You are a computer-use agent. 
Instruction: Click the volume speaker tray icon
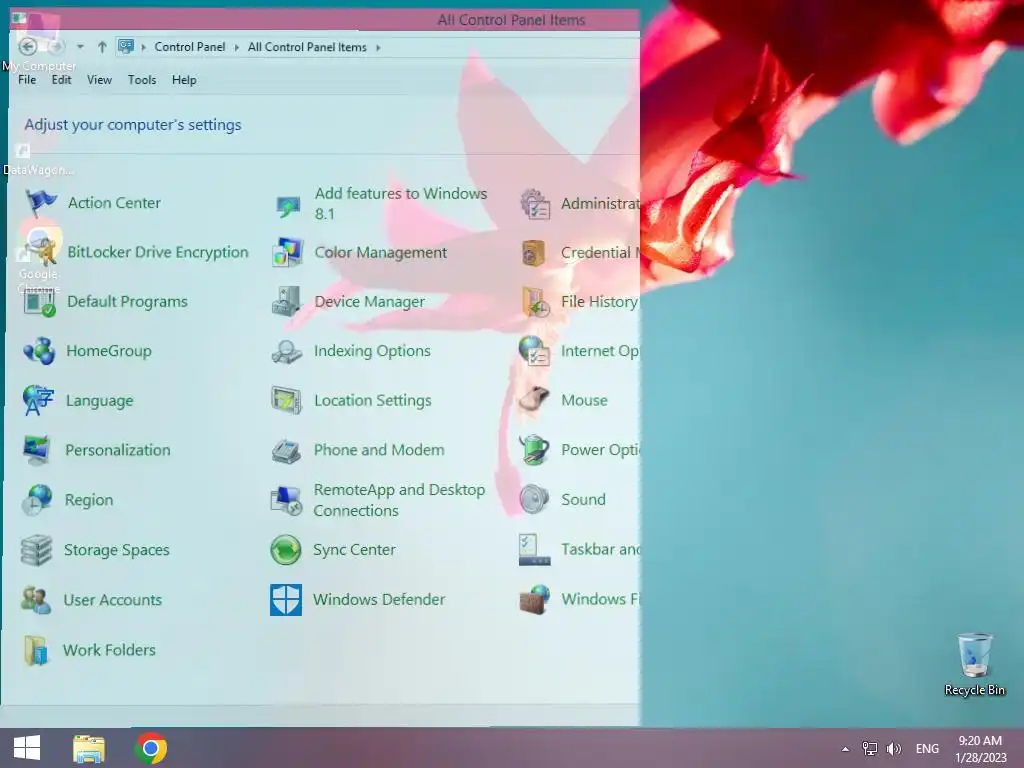[894, 748]
